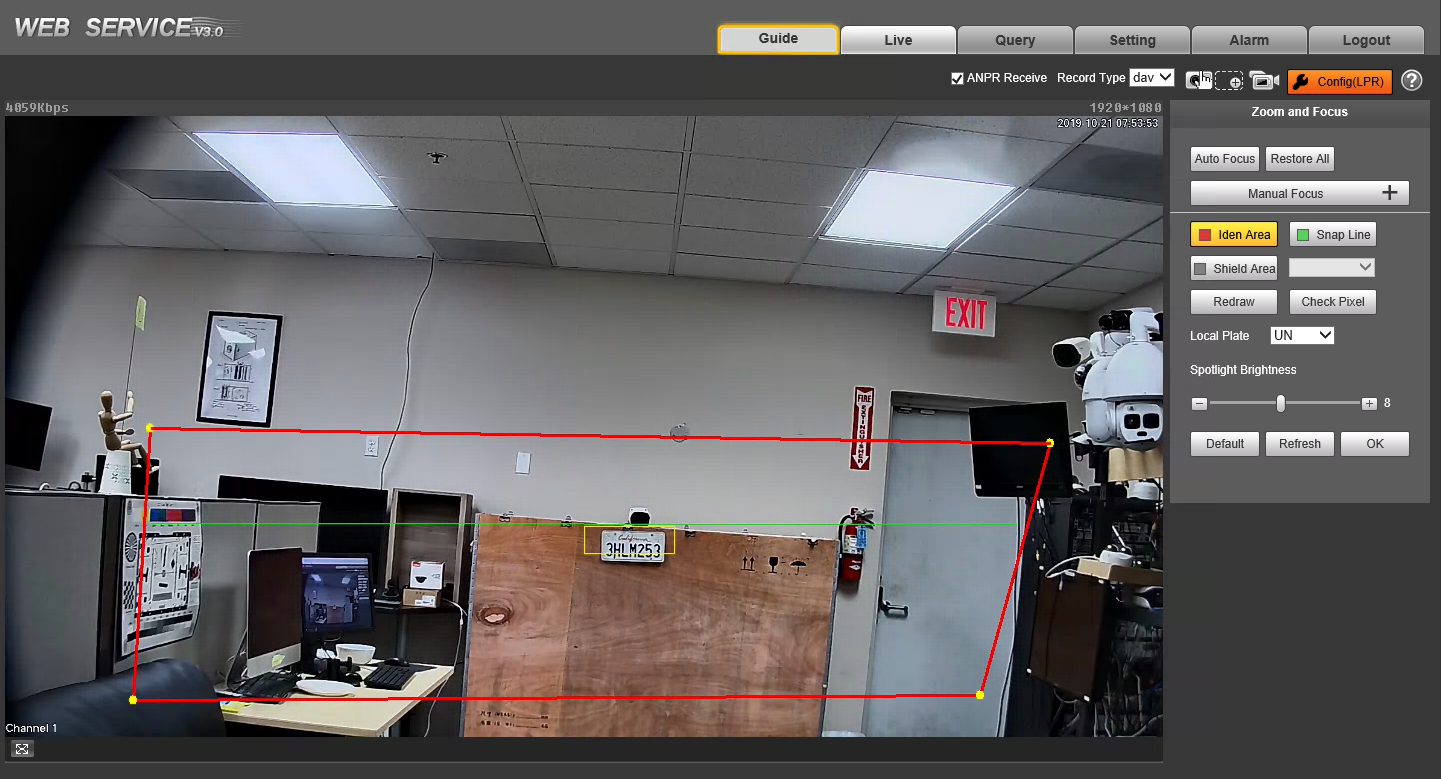Click the Auto Focus button
The image size is (1441, 779).
(x=1225, y=159)
